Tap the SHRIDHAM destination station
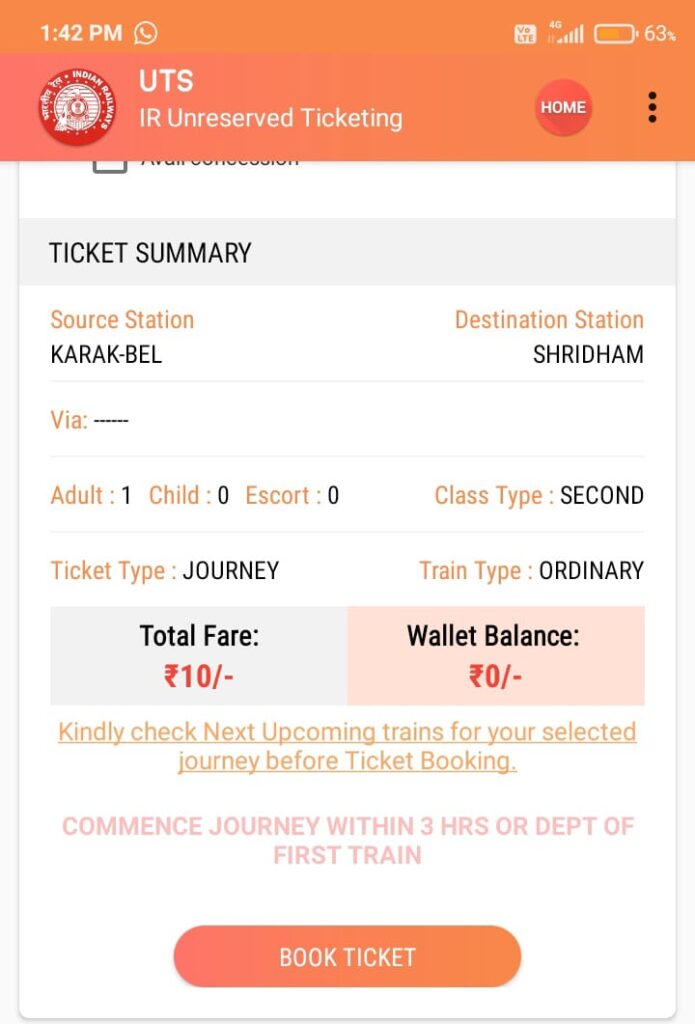The height and width of the screenshot is (1024, 695). [588, 355]
